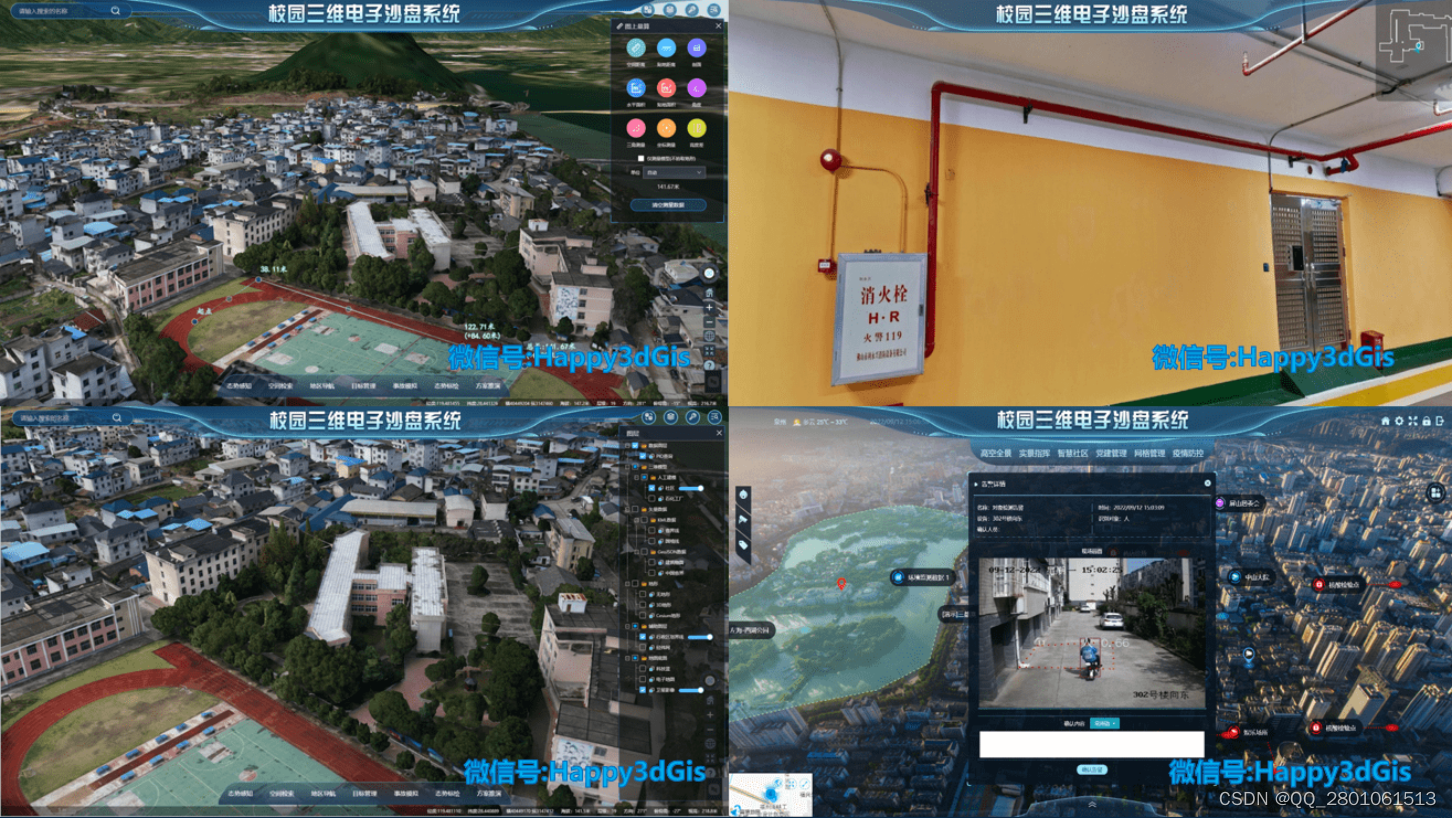Image resolution: width=1452 pixels, height=819 pixels.
Task: Adjust the 行政区划界线 layer opacity slider
Action: 700,637
